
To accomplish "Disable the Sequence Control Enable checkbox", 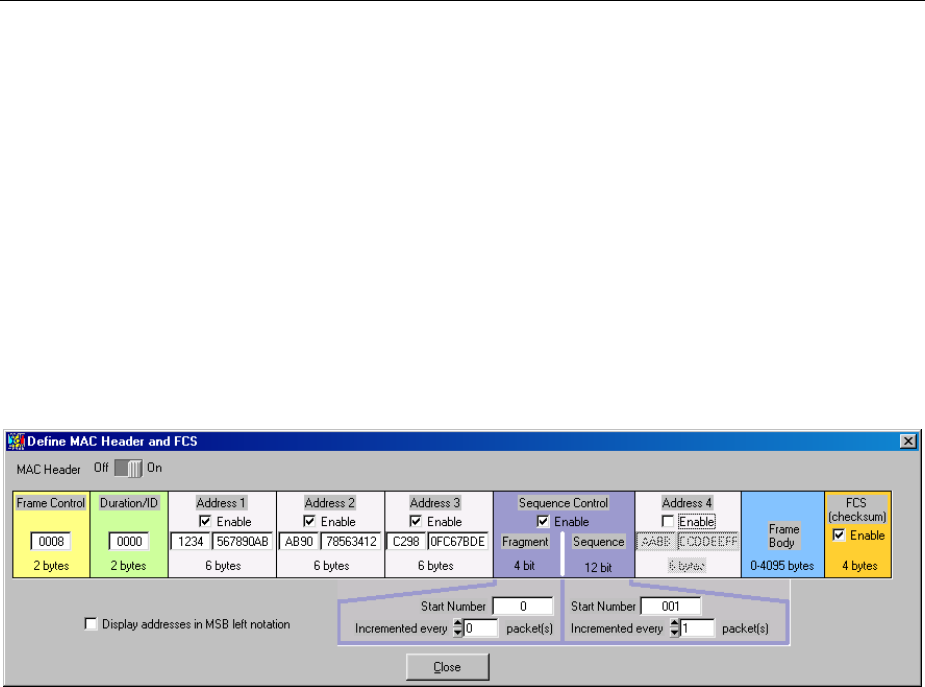I will 543,521.
